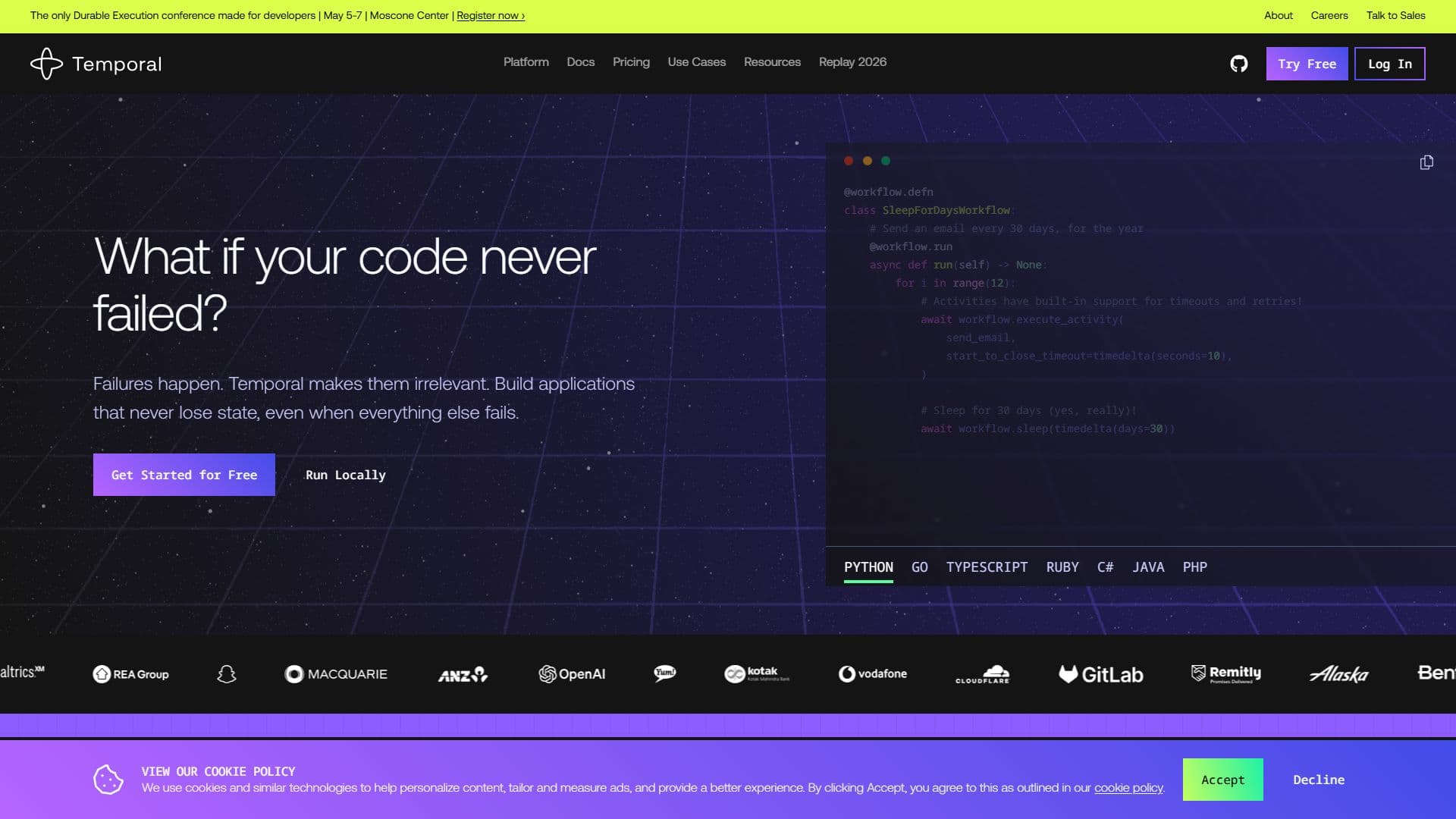Click the Temporal logo

(x=96, y=64)
